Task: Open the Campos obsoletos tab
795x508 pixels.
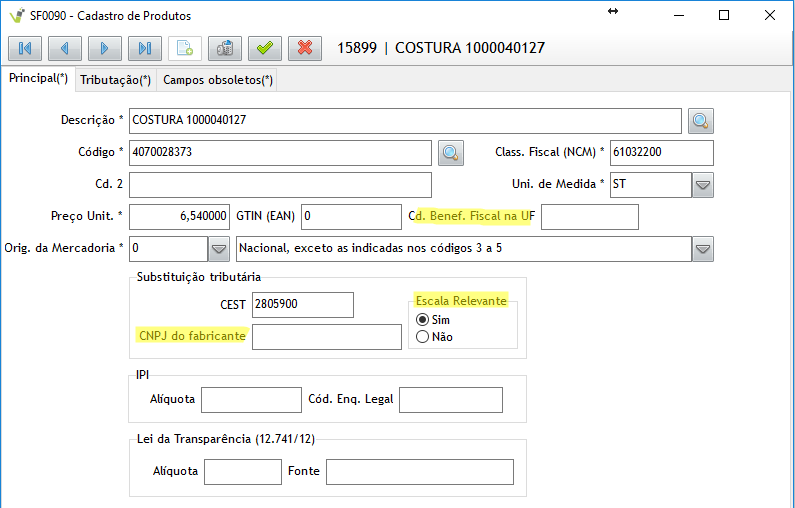Action: [x=218, y=80]
